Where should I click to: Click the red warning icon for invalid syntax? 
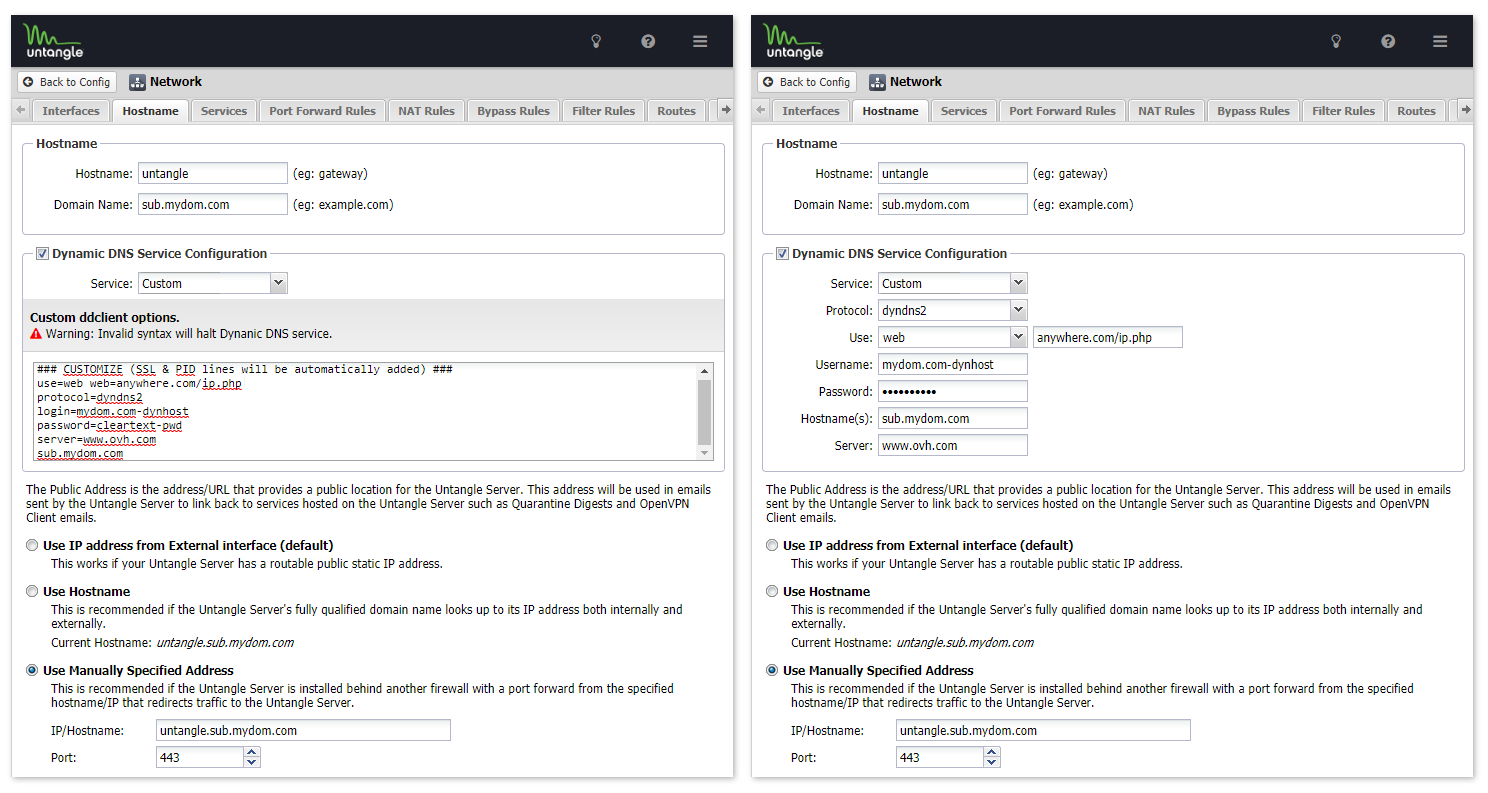[36, 334]
